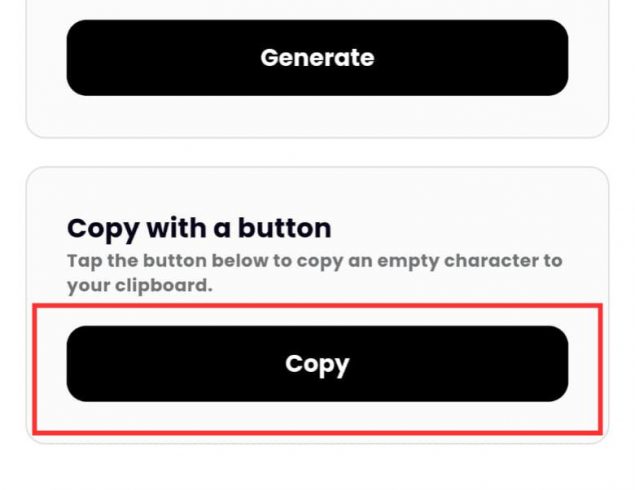This screenshot has width=635, height=490.
Task: Click the white "Copy" label text
Action: tap(317, 363)
